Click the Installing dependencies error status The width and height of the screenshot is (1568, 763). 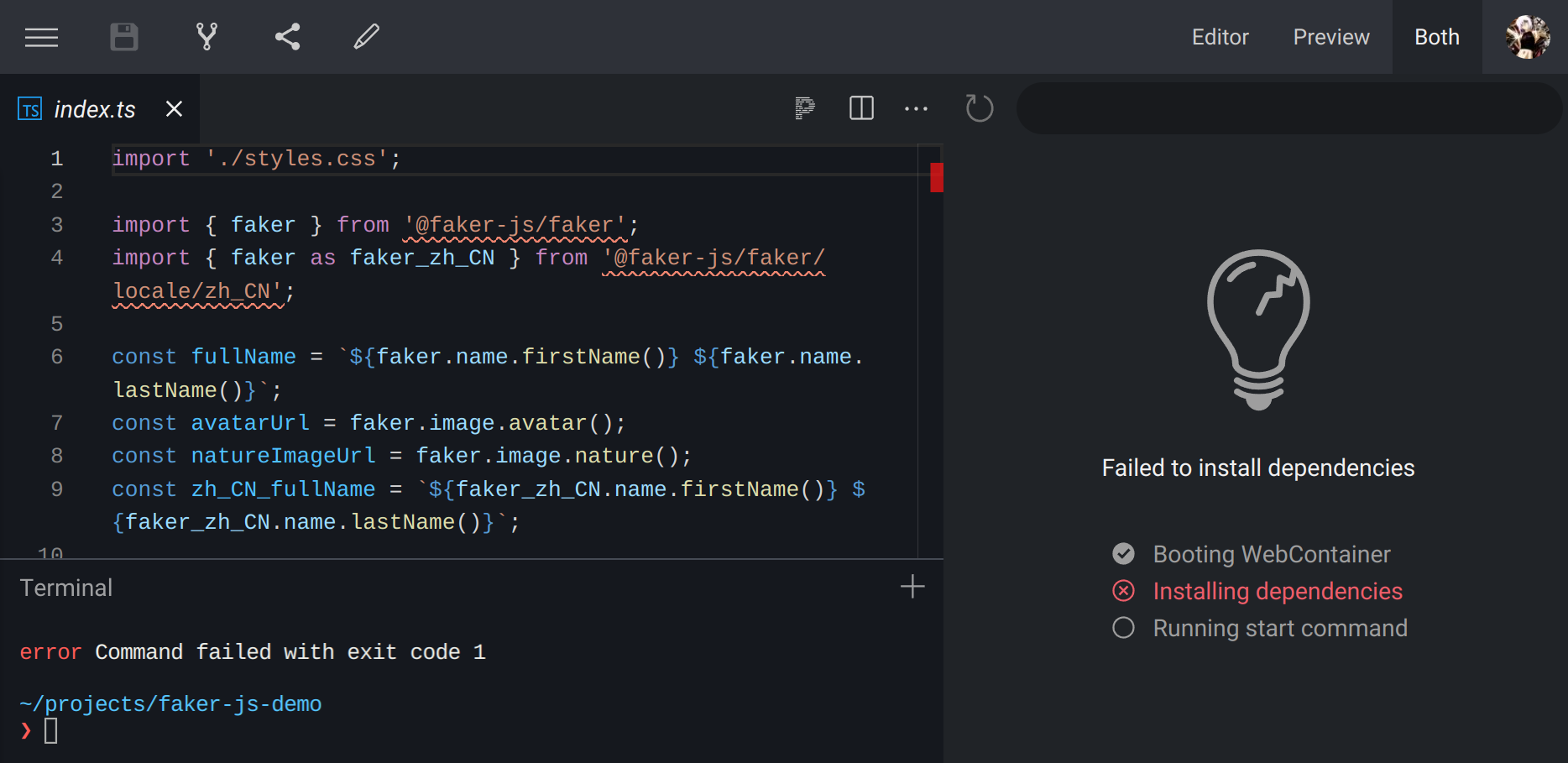[1278, 591]
